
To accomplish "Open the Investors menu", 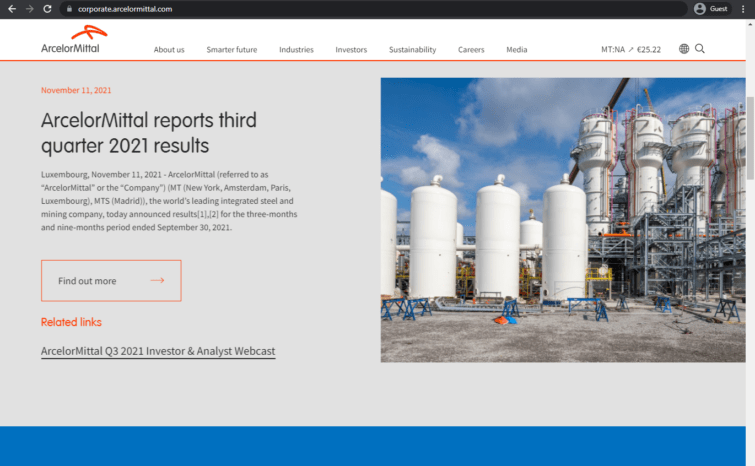I will click(x=351, y=50).
